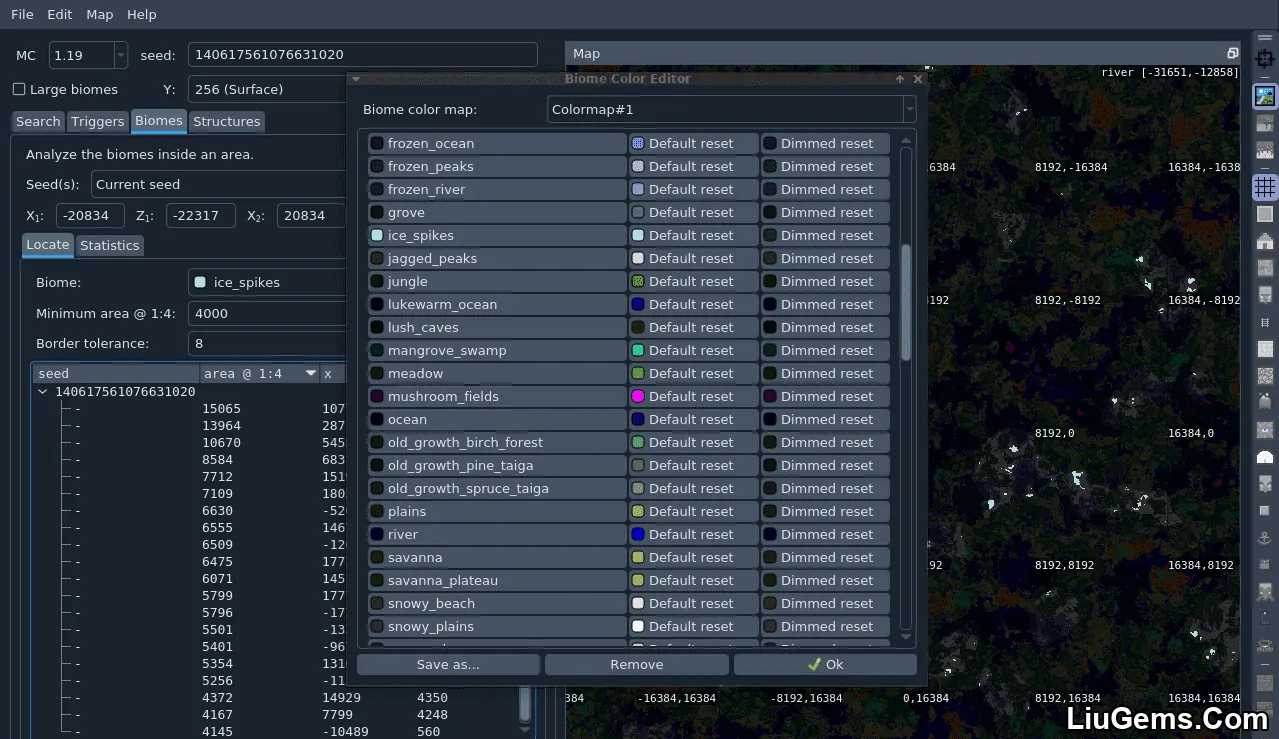Open the Help menu
This screenshot has height=739, width=1279.
tap(142, 15)
